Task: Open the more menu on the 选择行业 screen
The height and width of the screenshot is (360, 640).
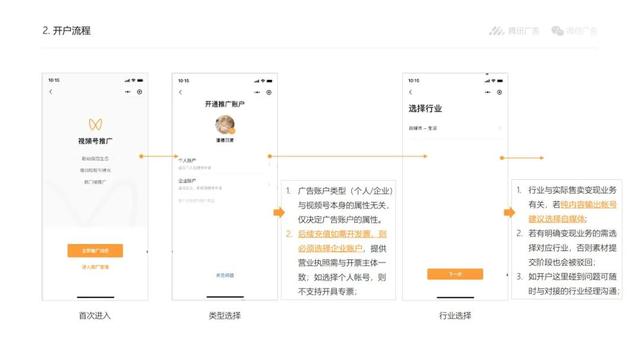Action: click(x=488, y=92)
